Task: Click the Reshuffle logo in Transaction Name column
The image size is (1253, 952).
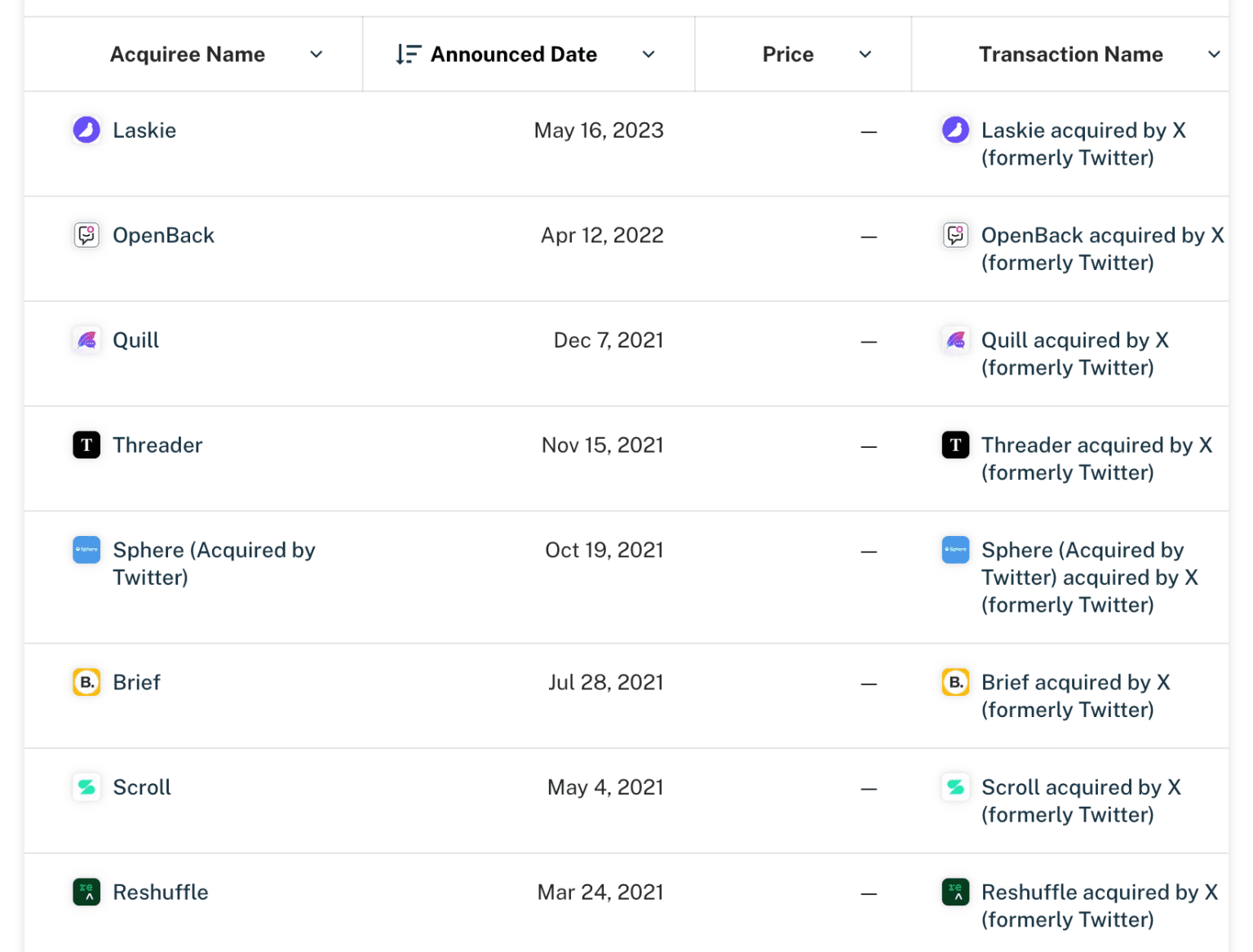Action: (955, 892)
